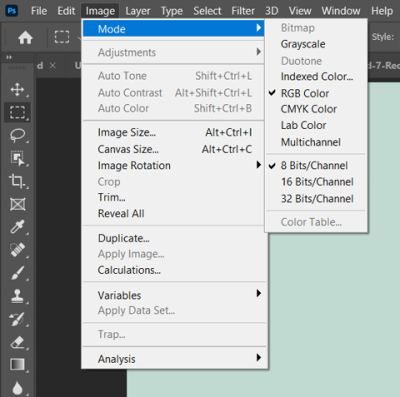The image size is (400, 397).
Task: Open the 3D menu
Action: point(271,11)
